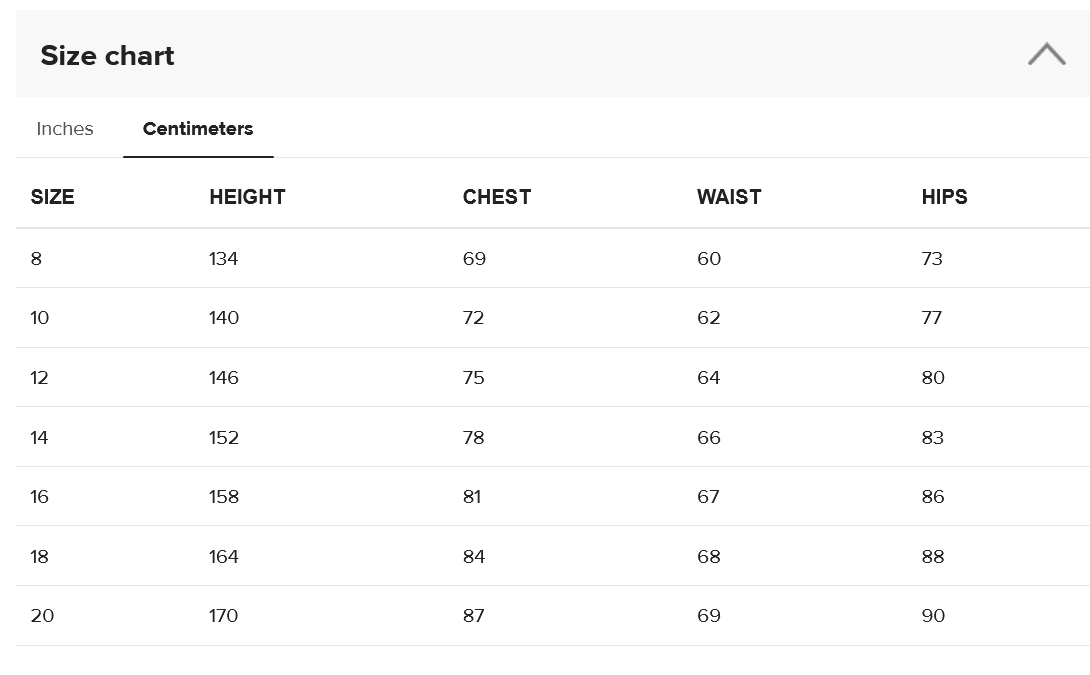Click hips value 90

[x=933, y=616]
